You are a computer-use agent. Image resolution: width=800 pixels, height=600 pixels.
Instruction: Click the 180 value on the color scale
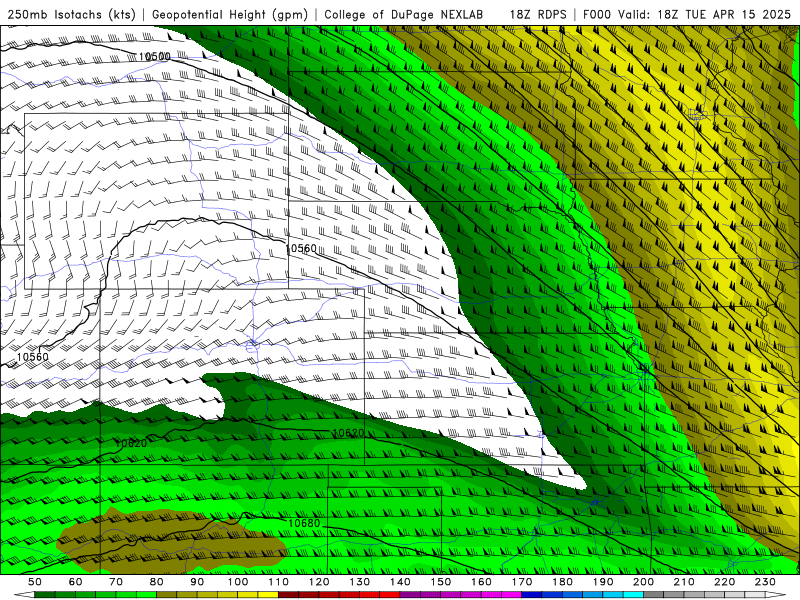pos(562,582)
